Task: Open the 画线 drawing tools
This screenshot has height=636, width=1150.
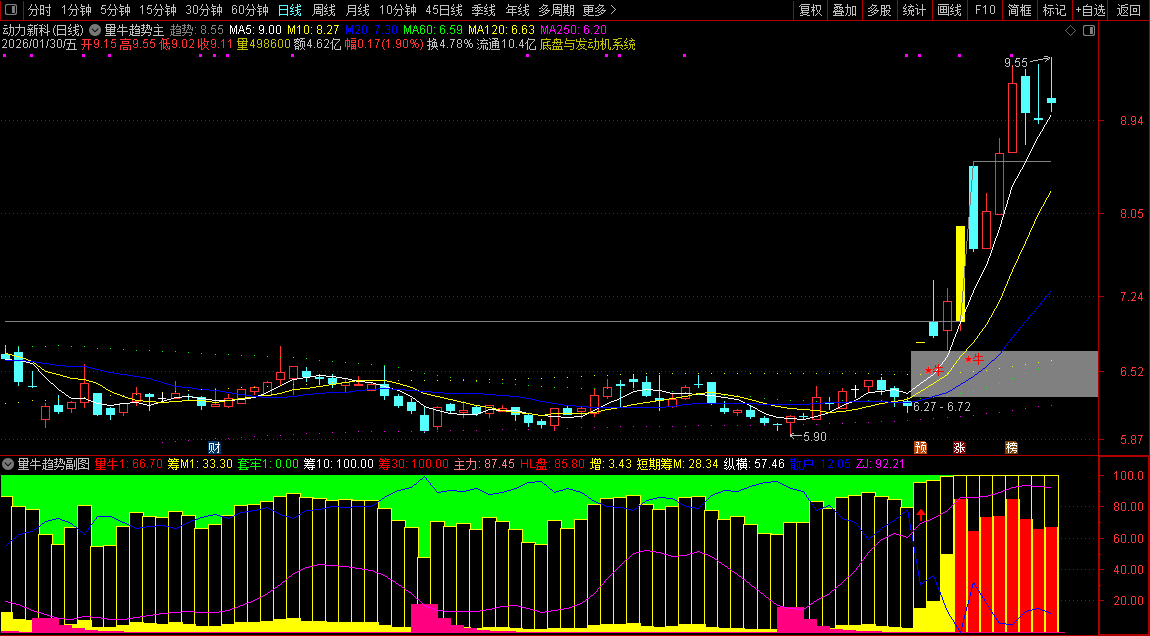Action: coord(950,10)
